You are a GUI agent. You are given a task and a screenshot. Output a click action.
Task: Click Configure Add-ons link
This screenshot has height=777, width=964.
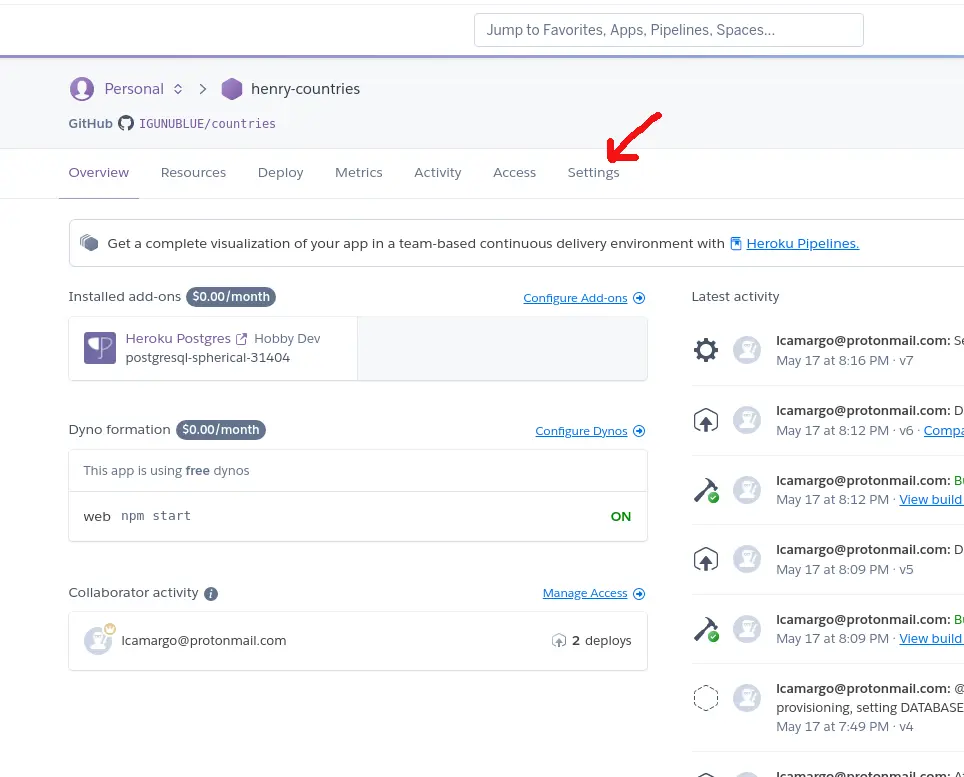tap(575, 298)
